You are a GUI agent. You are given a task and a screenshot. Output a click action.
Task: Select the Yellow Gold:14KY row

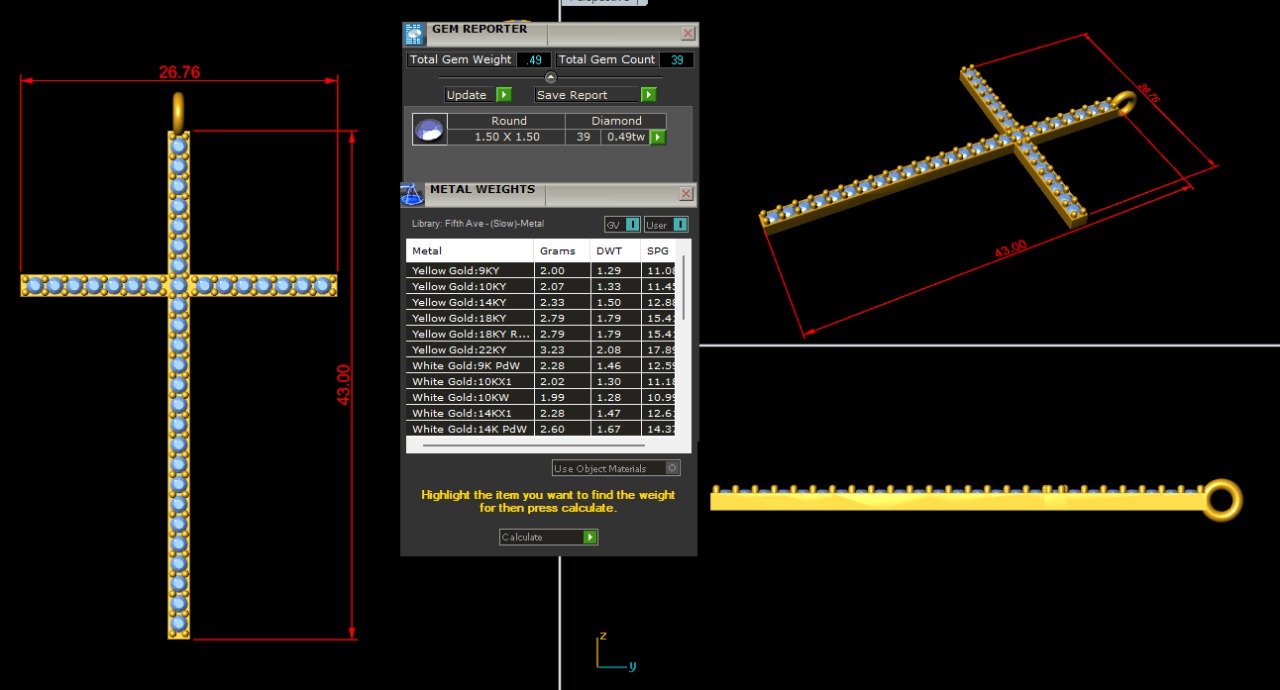(470, 302)
